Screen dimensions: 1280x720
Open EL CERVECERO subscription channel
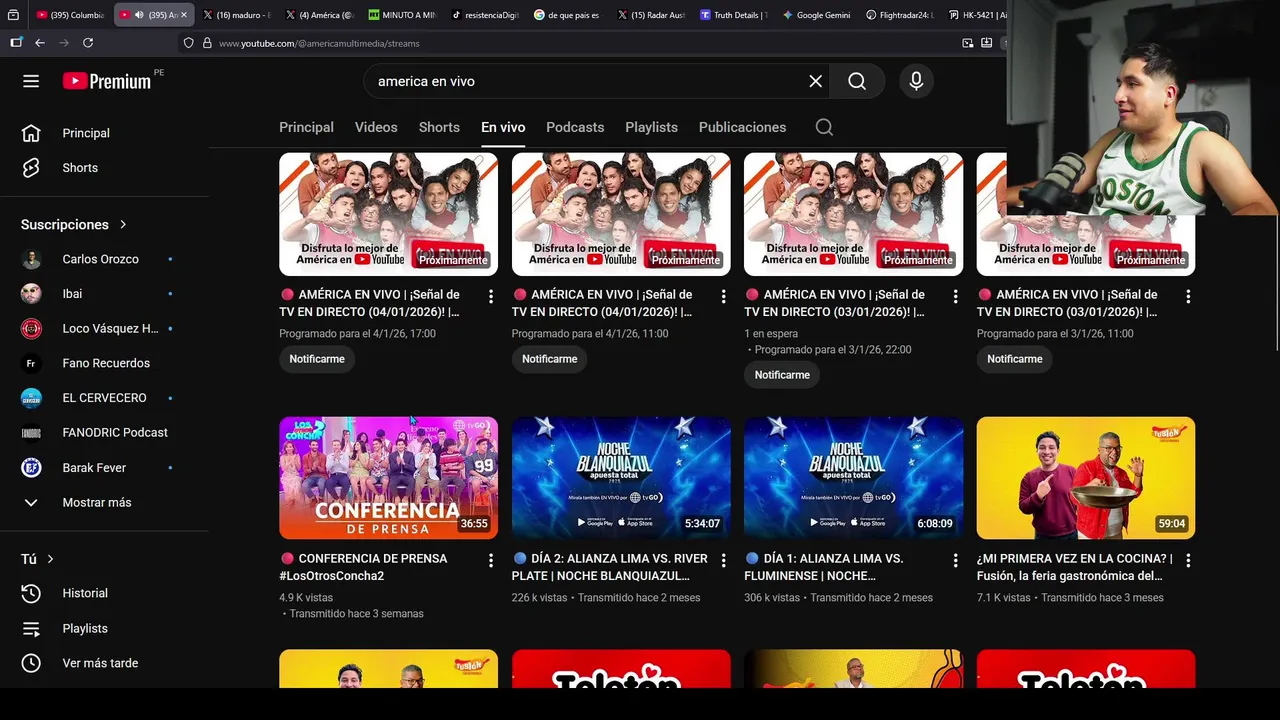click(104, 398)
